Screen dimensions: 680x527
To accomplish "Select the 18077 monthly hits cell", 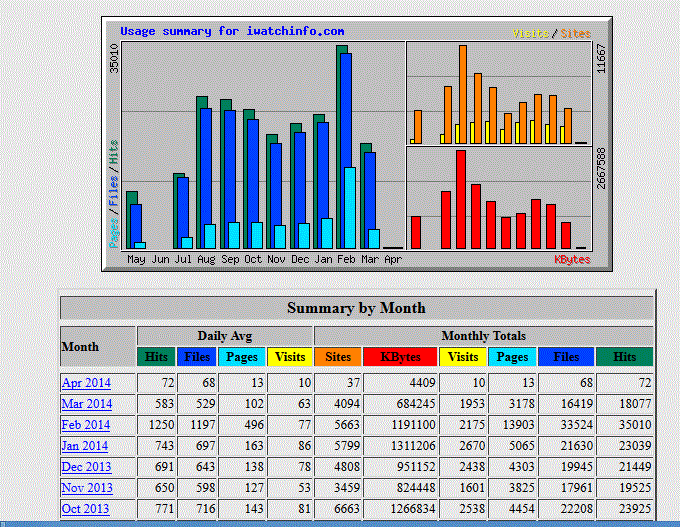I will 624,404.
